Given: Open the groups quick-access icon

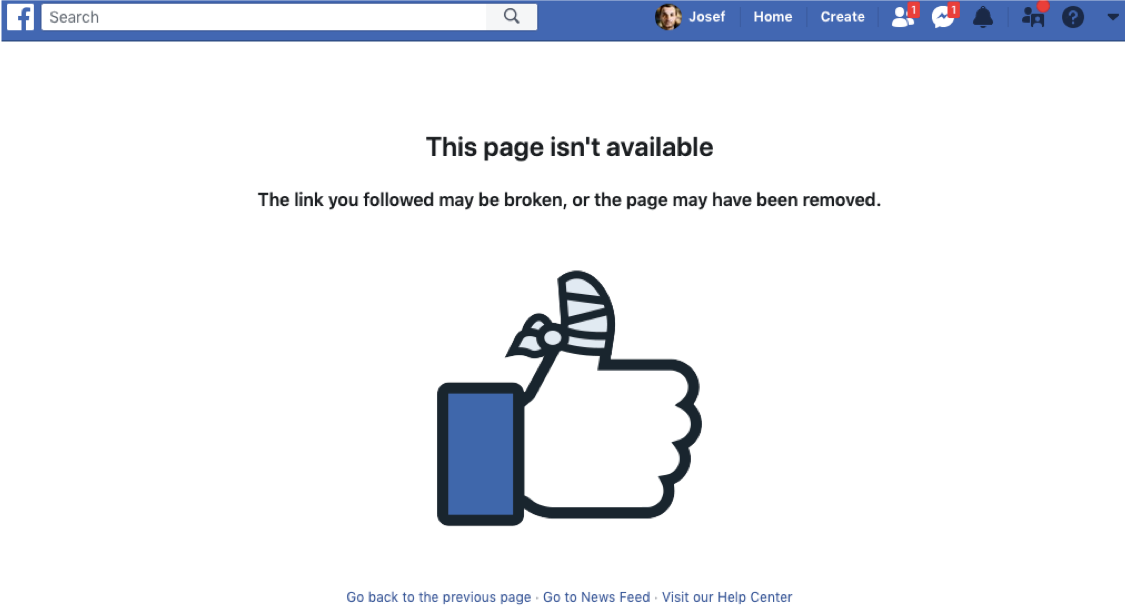Looking at the screenshot, I should pos(1032,17).
